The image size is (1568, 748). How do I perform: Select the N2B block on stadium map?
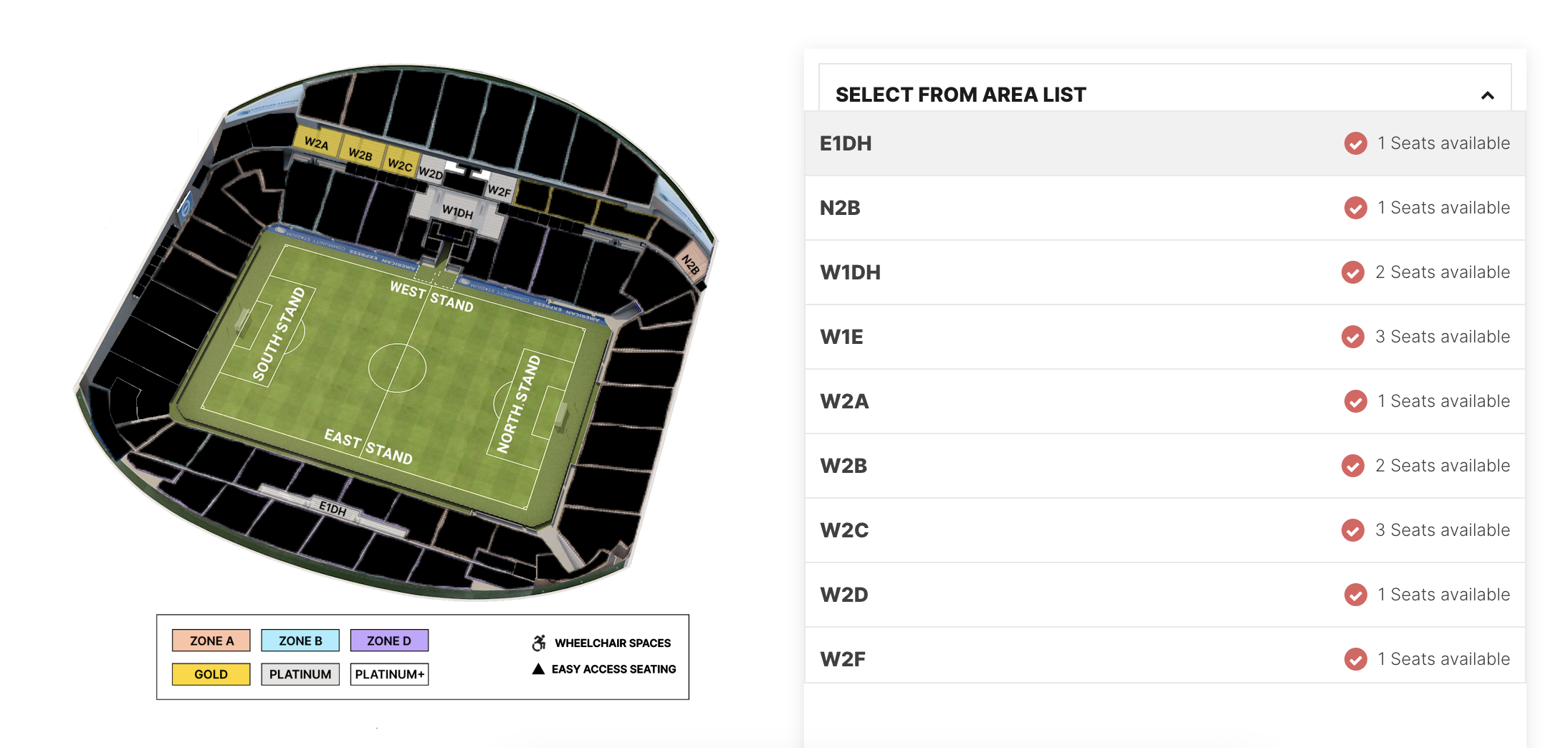[692, 265]
